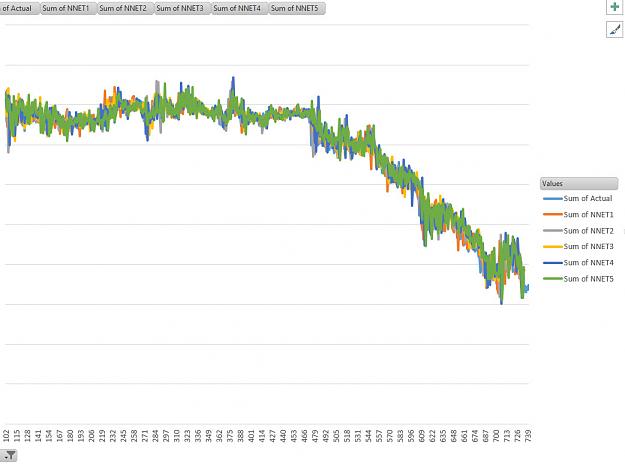
Task: Select the Sum of NNET1 legend entry
Action: click(578, 214)
